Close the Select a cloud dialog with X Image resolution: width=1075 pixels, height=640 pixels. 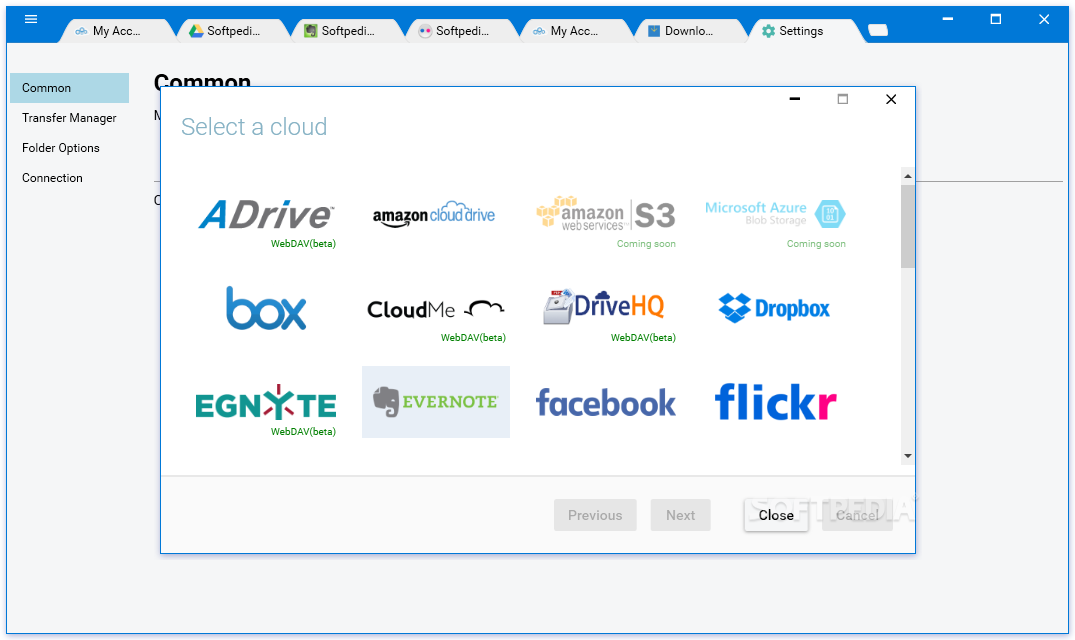(891, 99)
